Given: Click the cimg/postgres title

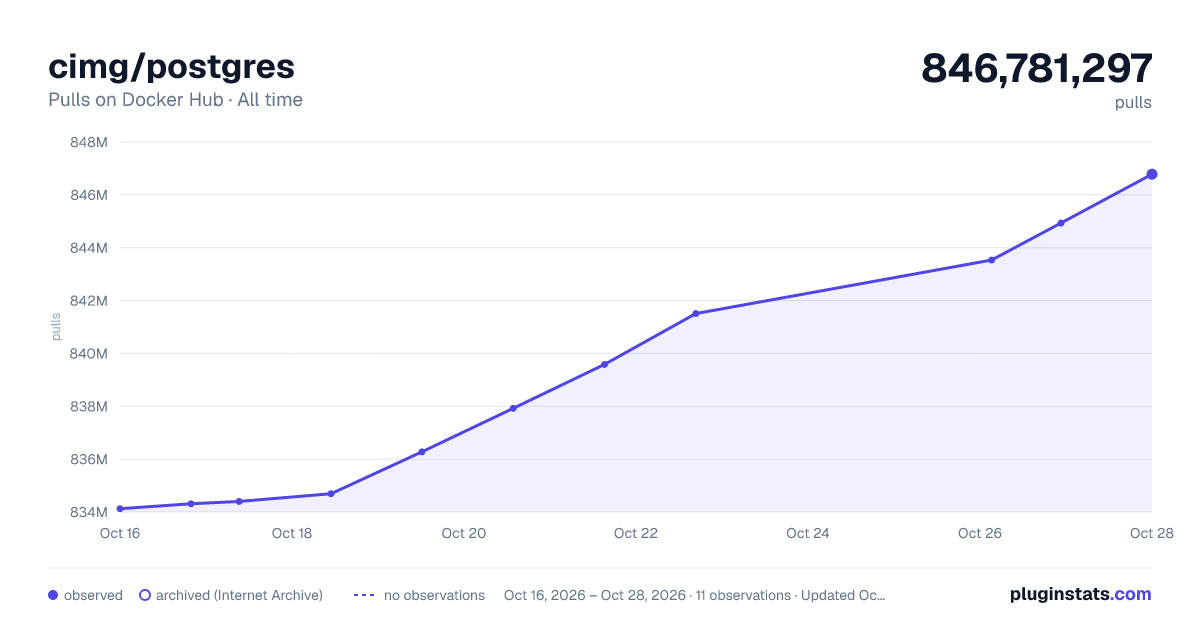Looking at the screenshot, I should click(172, 66).
